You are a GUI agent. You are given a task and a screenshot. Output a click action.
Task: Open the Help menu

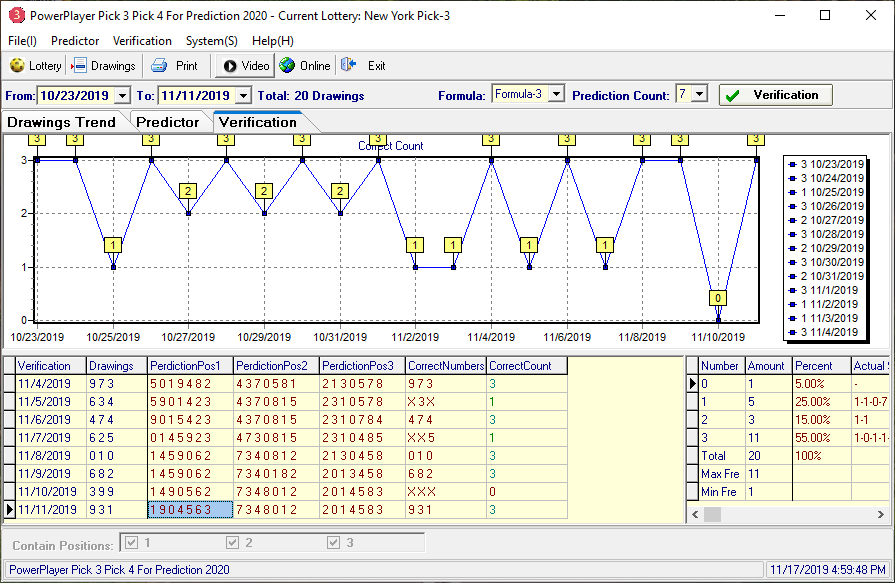tap(273, 41)
